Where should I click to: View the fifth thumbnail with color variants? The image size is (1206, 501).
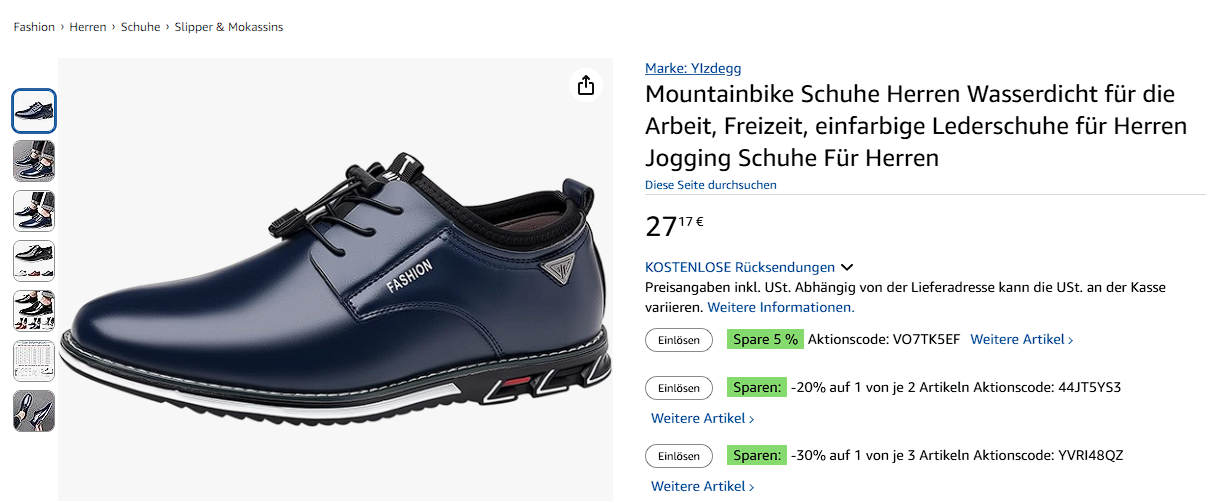pos(34,311)
